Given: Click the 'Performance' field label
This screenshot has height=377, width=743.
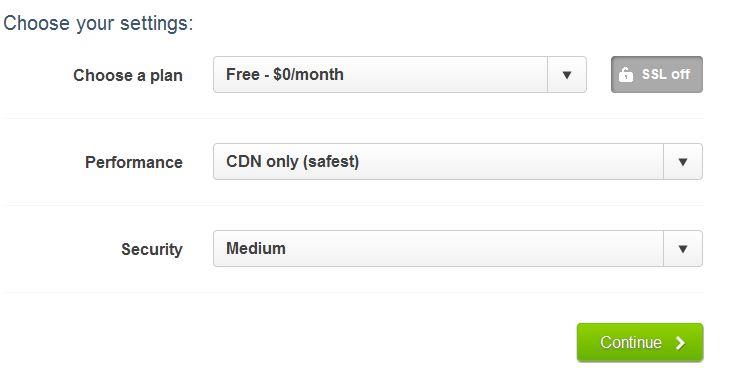Looking at the screenshot, I should pyautogui.click(x=134, y=162).
